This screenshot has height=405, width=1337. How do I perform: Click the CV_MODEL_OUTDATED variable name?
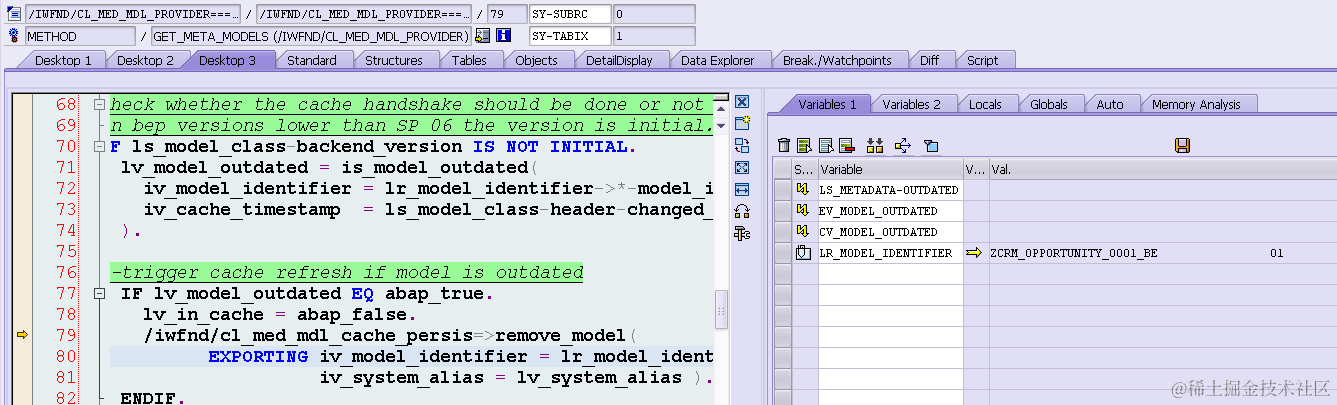878,232
